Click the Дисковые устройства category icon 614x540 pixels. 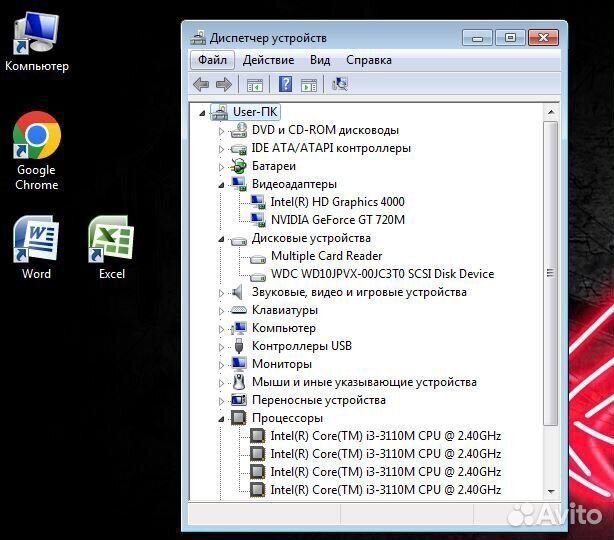coord(238,240)
